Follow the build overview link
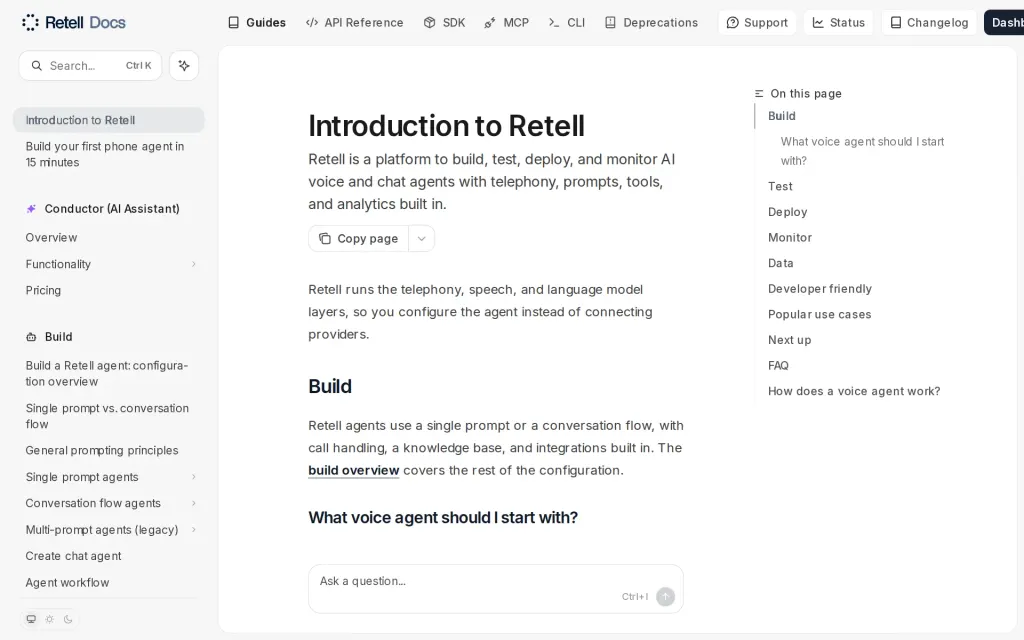The width and height of the screenshot is (1024, 640). (x=353, y=470)
